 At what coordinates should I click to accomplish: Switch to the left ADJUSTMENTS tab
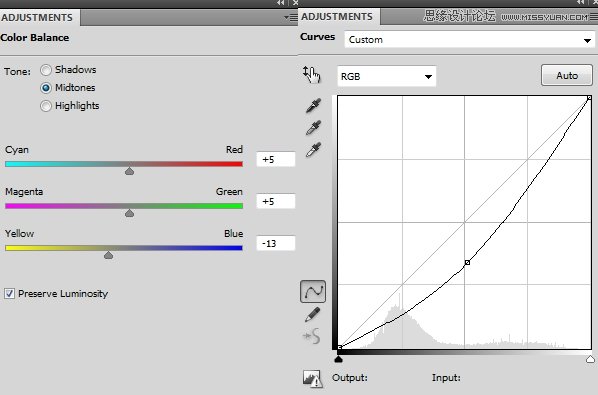37,18
